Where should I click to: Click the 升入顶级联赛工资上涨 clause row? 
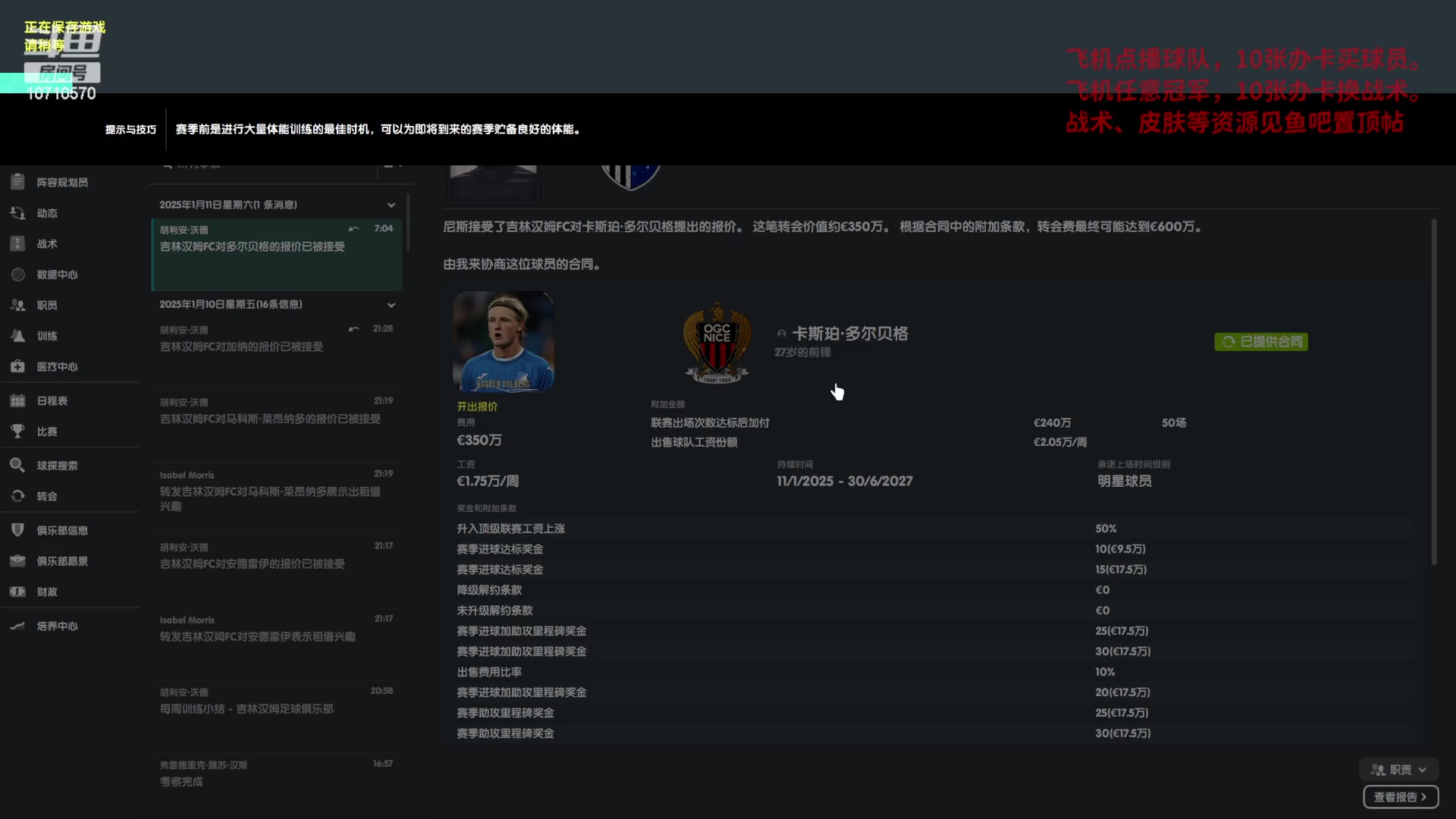[x=934, y=529]
